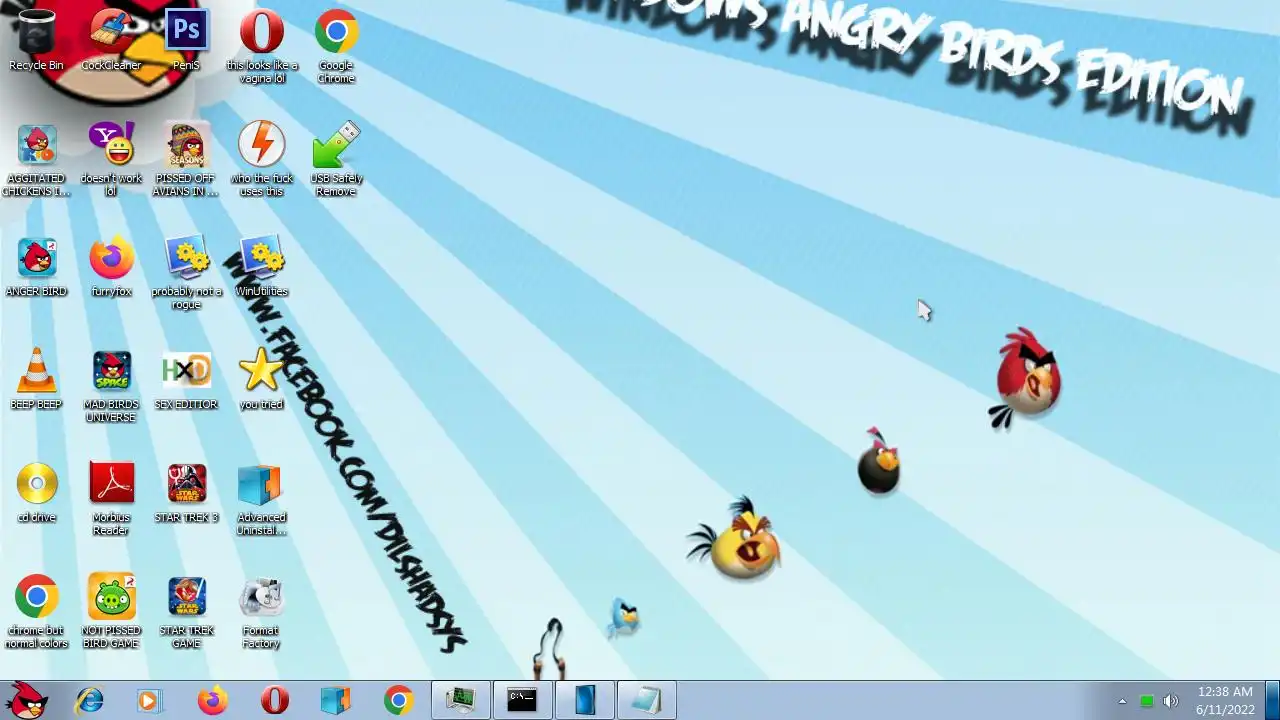Image resolution: width=1280 pixels, height=720 pixels.
Task: Open the 'you tried' star icon
Action: pyautogui.click(x=261, y=380)
